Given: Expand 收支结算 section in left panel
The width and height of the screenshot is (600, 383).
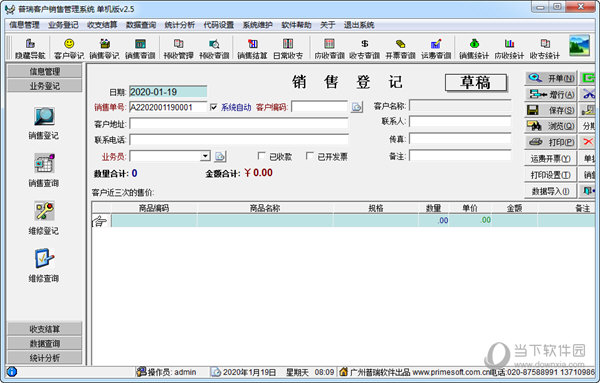Looking at the screenshot, I should (x=45, y=329).
